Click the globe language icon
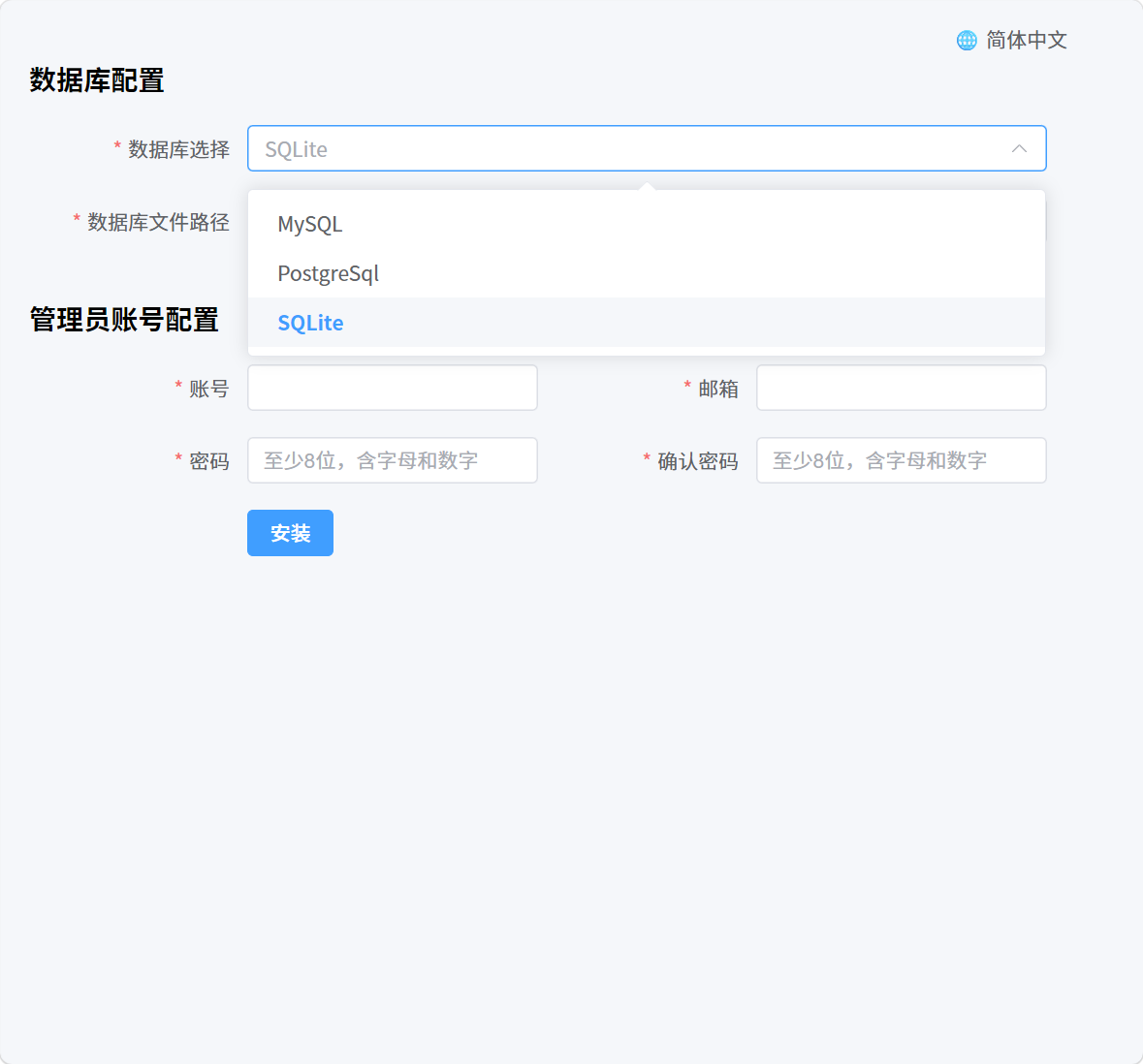The width and height of the screenshot is (1143, 1064). 967,40
